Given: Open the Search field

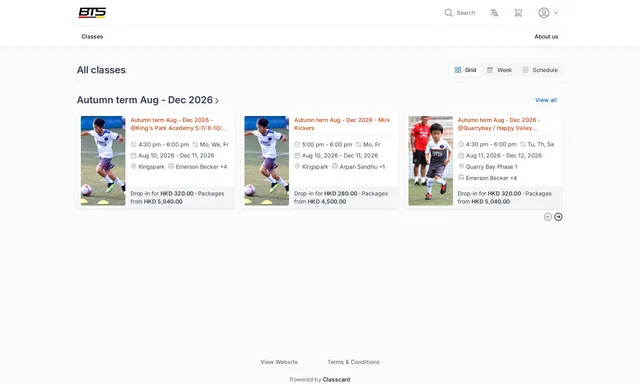Looking at the screenshot, I should pos(460,13).
